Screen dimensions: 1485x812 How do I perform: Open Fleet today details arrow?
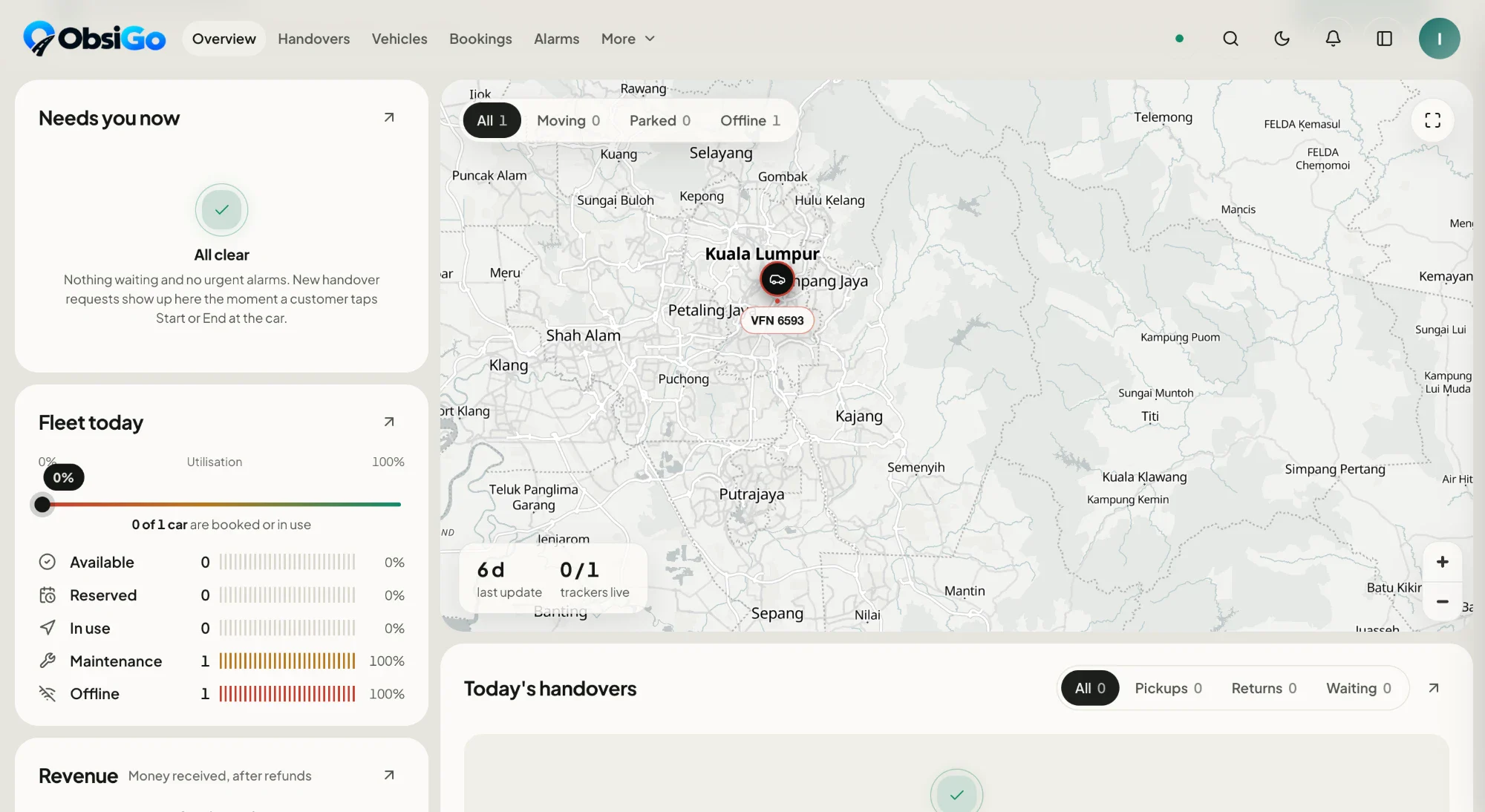389,422
